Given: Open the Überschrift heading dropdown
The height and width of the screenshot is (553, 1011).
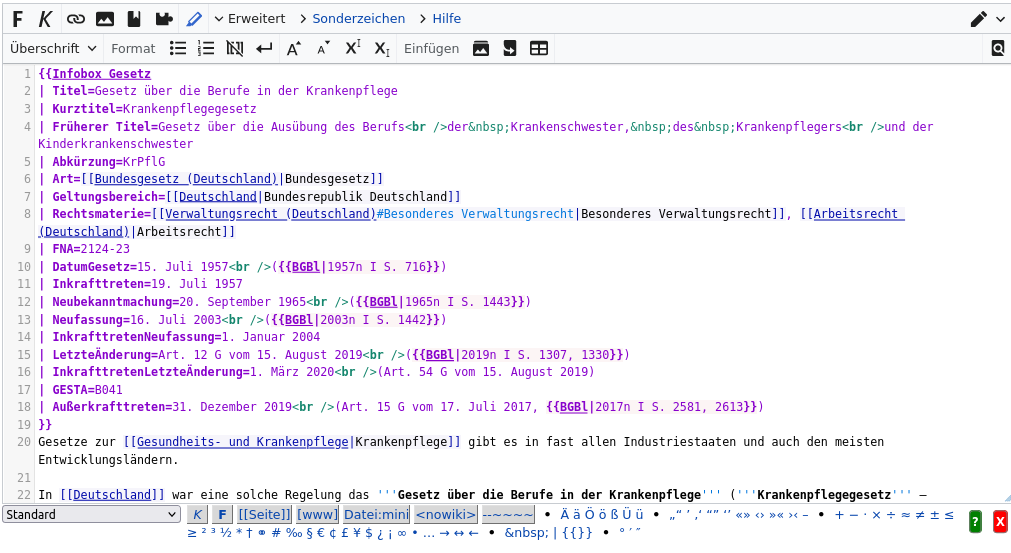Looking at the screenshot, I should tap(54, 48).
